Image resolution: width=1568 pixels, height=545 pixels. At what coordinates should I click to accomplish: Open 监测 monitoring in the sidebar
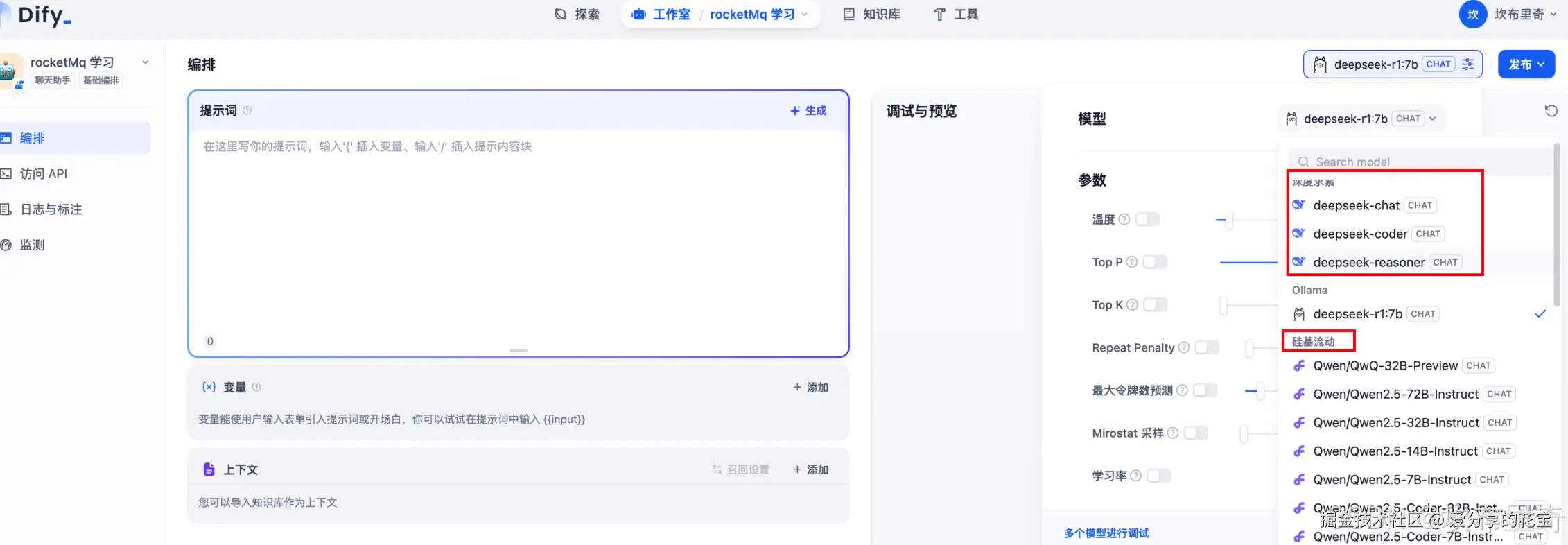click(x=75, y=245)
